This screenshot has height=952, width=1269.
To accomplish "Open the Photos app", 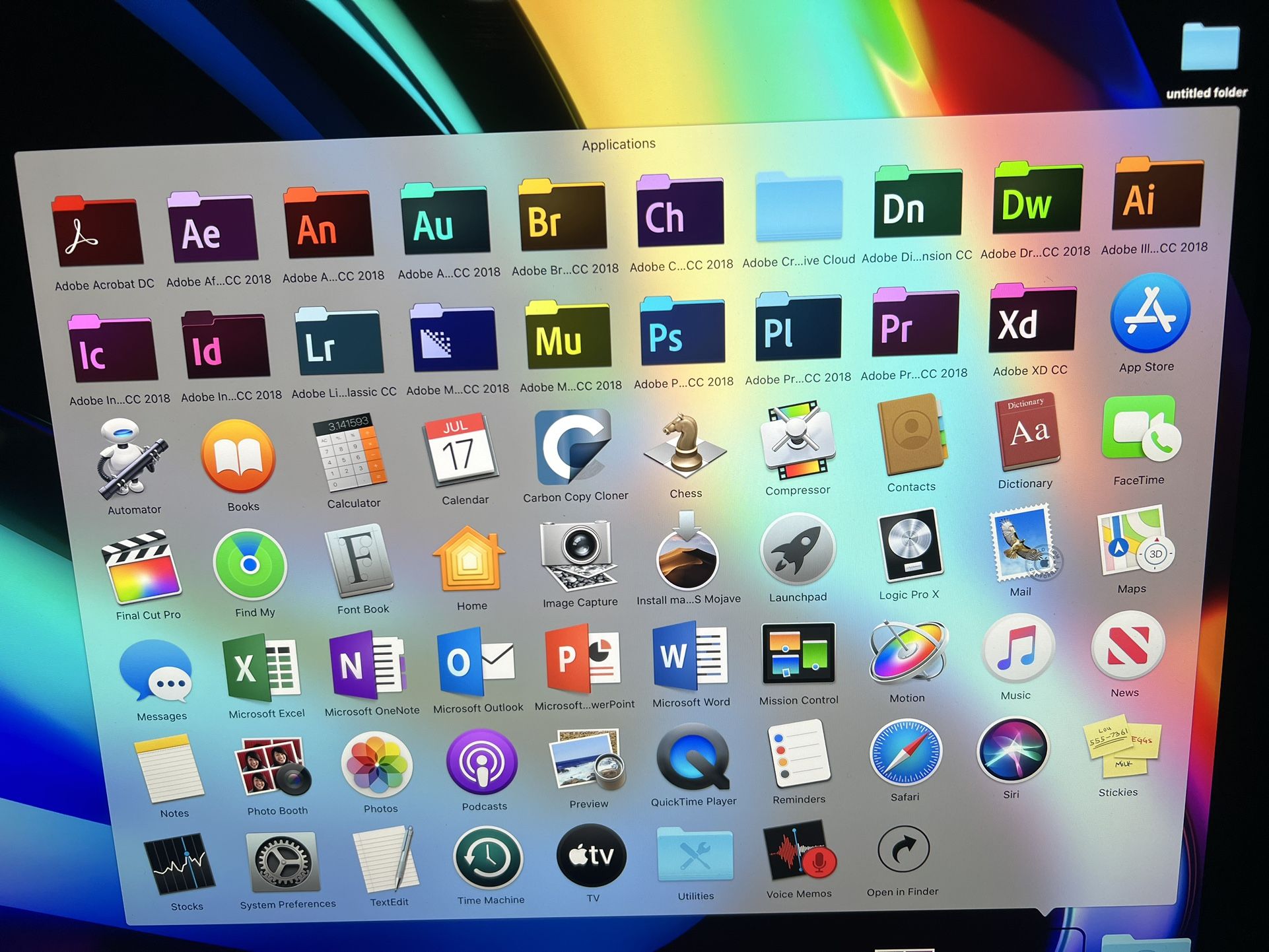I will [377, 764].
